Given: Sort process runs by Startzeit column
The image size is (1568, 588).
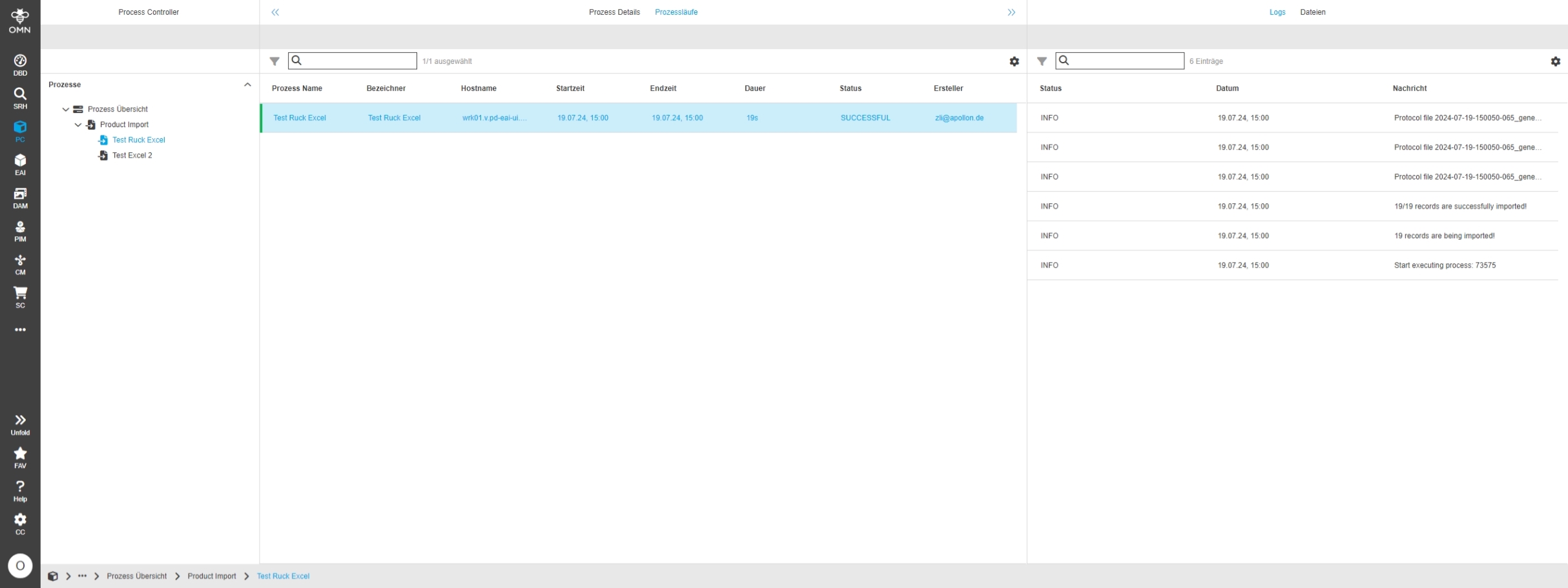Looking at the screenshot, I should (x=570, y=88).
